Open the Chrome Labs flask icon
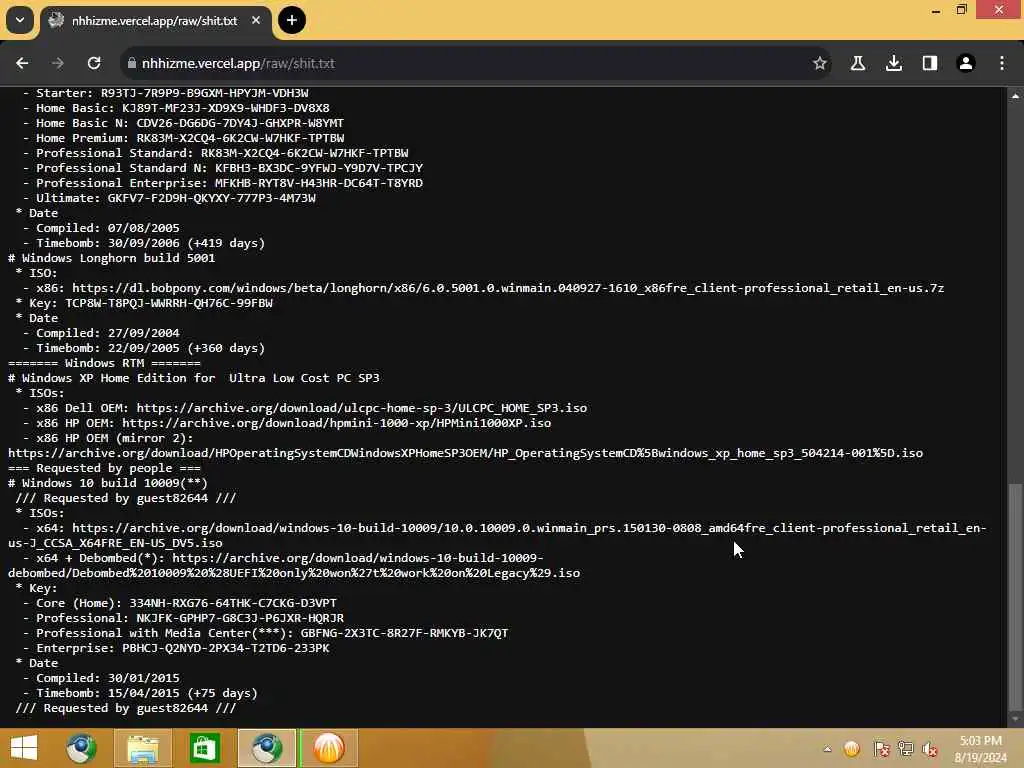 pyautogui.click(x=857, y=63)
